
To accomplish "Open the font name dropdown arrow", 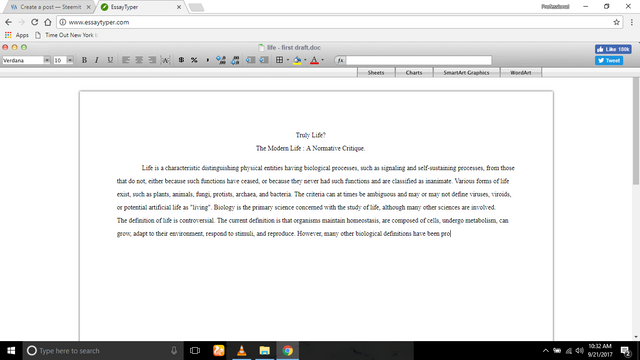I will (x=47, y=60).
